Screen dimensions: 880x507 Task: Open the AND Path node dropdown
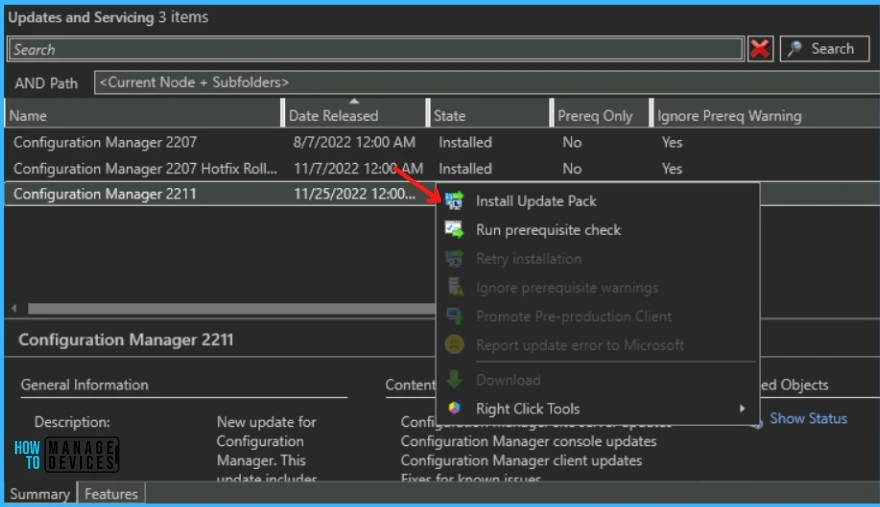487,83
